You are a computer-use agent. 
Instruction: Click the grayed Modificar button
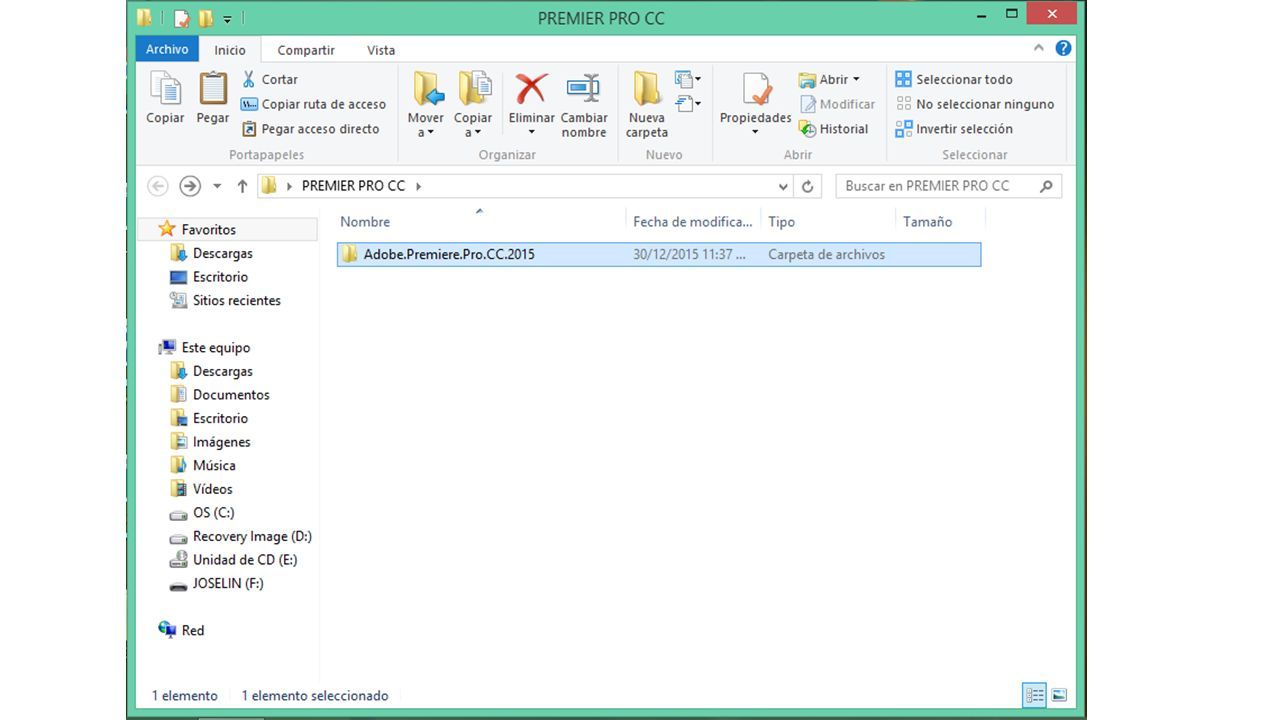tap(837, 104)
